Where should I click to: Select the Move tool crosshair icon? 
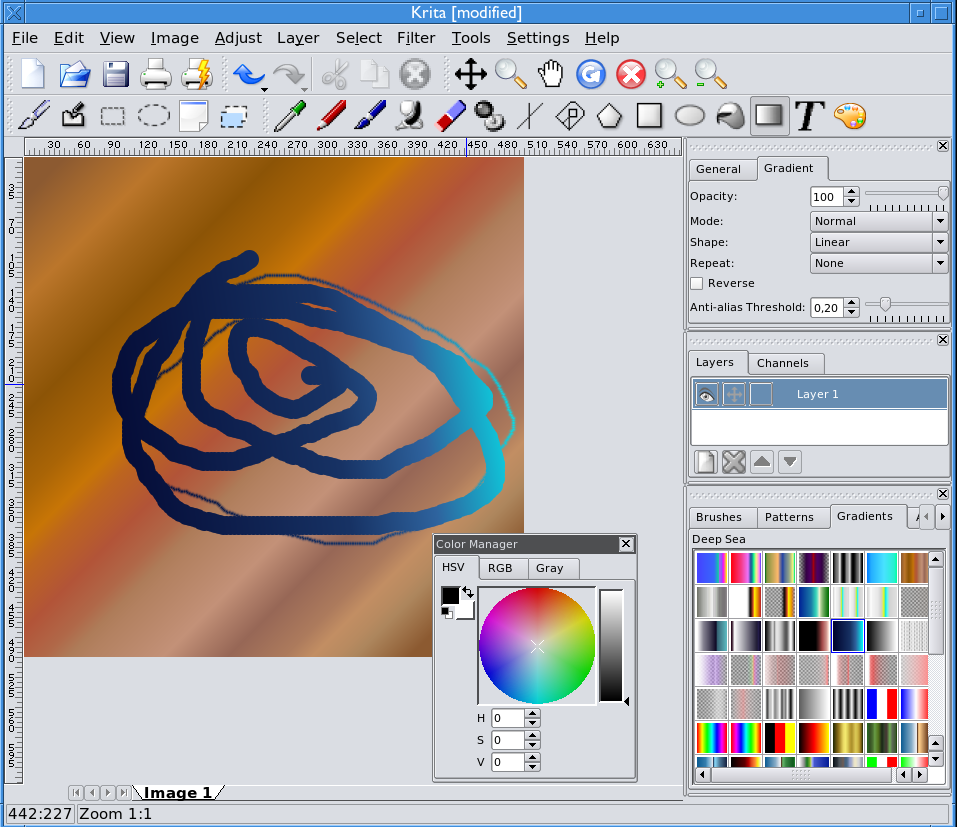pos(471,74)
